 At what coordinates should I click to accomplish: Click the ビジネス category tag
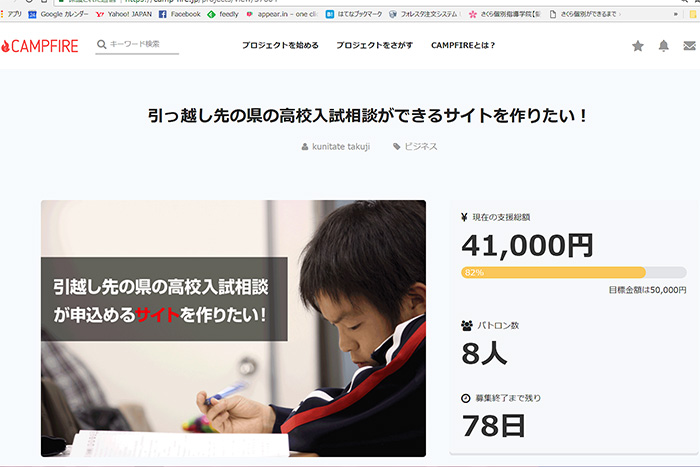[x=420, y=147]
